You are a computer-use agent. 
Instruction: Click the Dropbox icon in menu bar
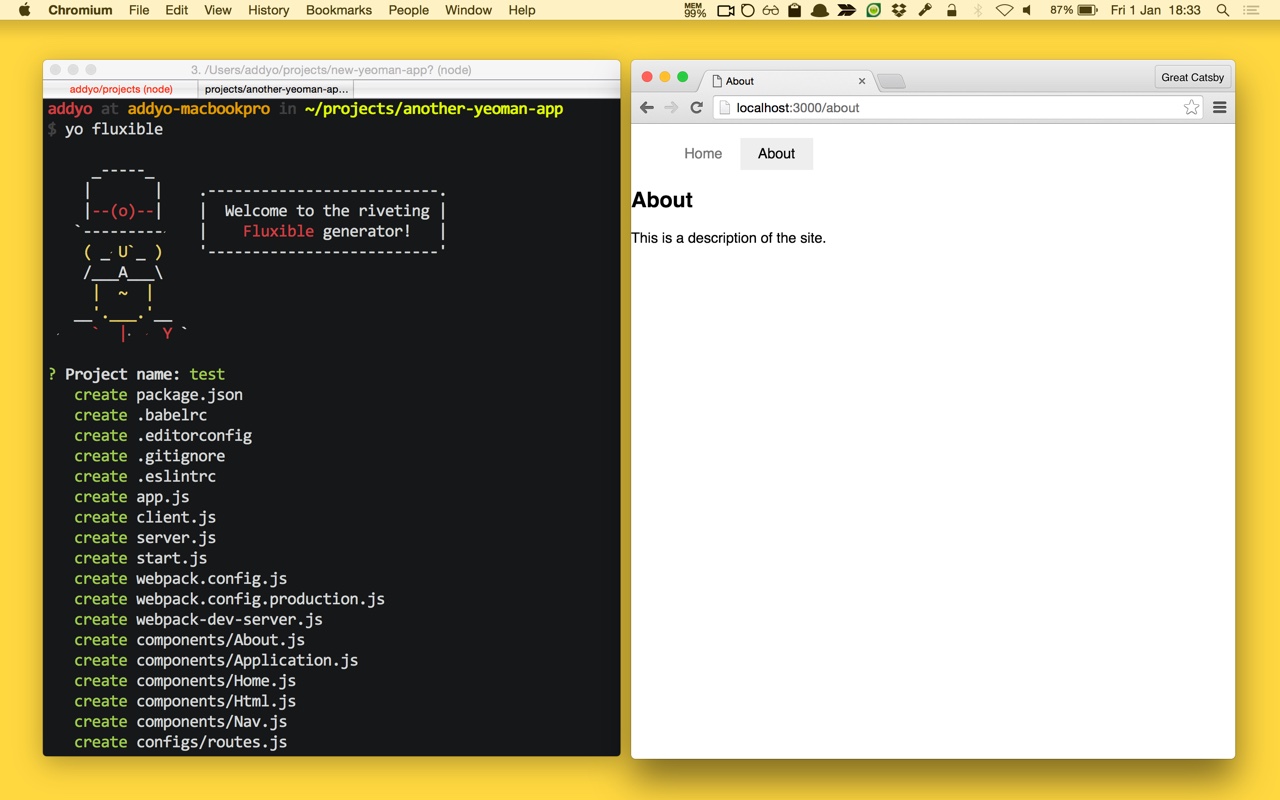899,10
